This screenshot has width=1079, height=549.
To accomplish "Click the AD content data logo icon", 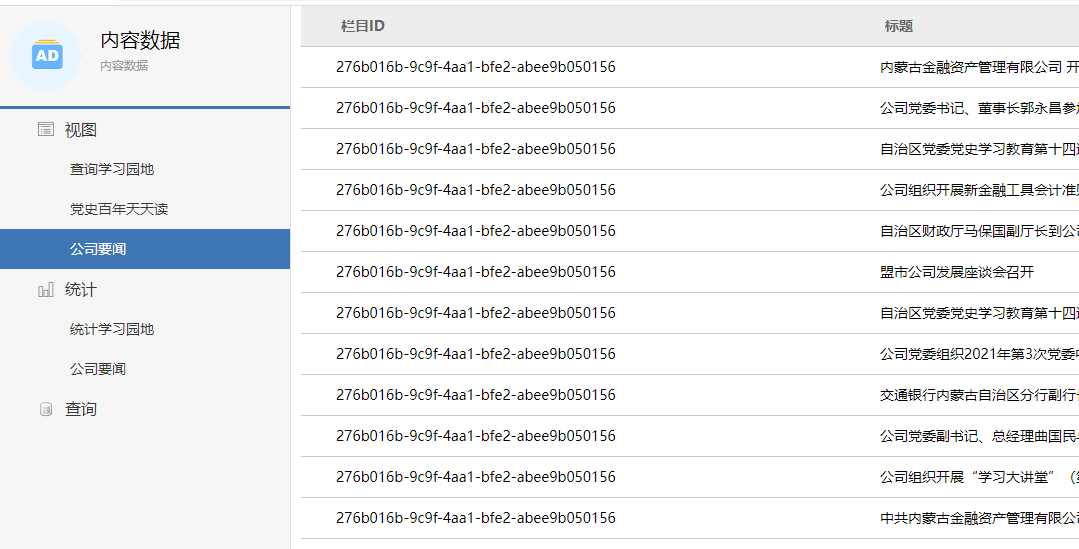I will click(x=46, y=56).
